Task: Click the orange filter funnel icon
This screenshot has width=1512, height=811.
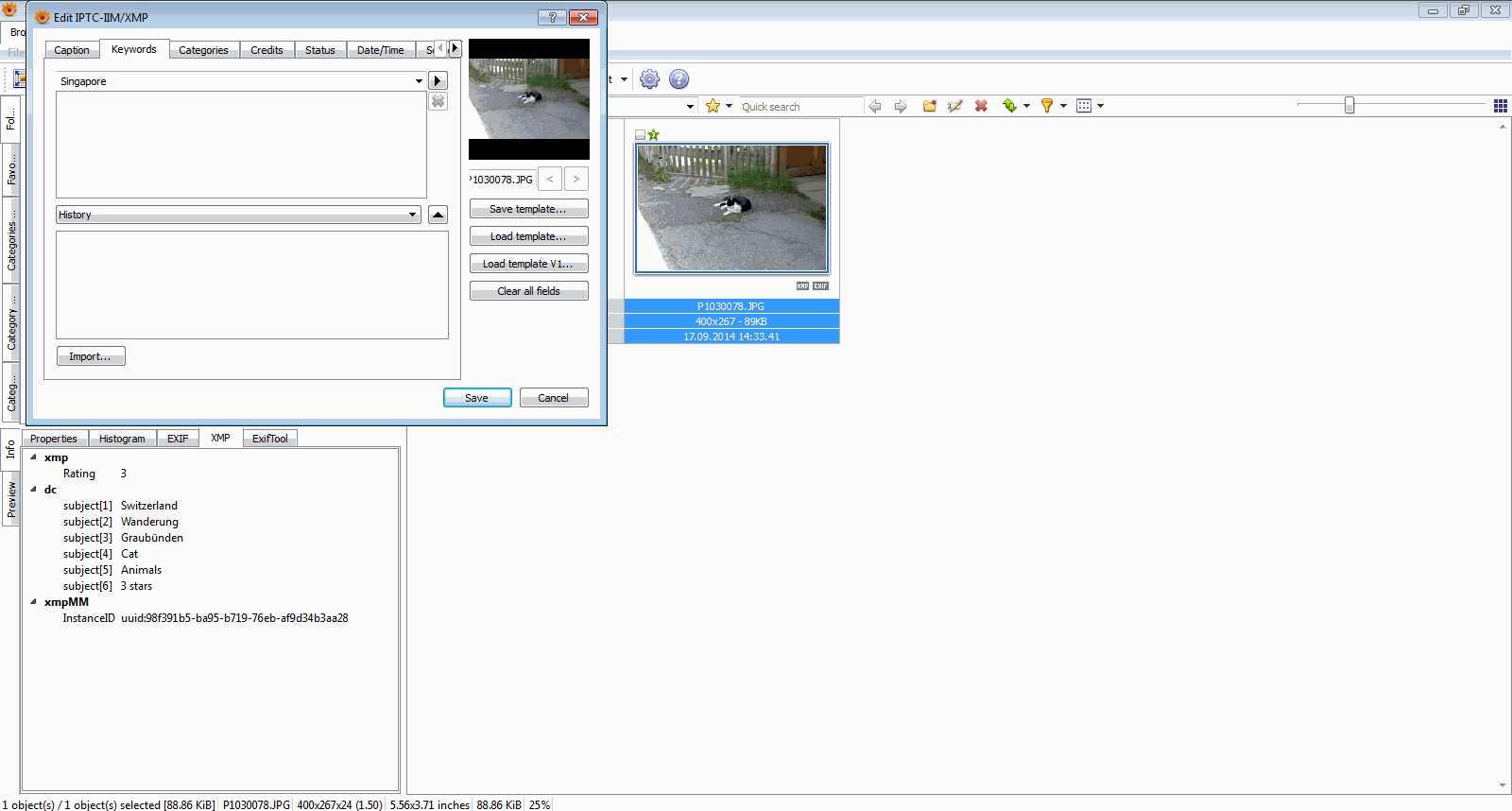Action: [x=1047, y=106]
